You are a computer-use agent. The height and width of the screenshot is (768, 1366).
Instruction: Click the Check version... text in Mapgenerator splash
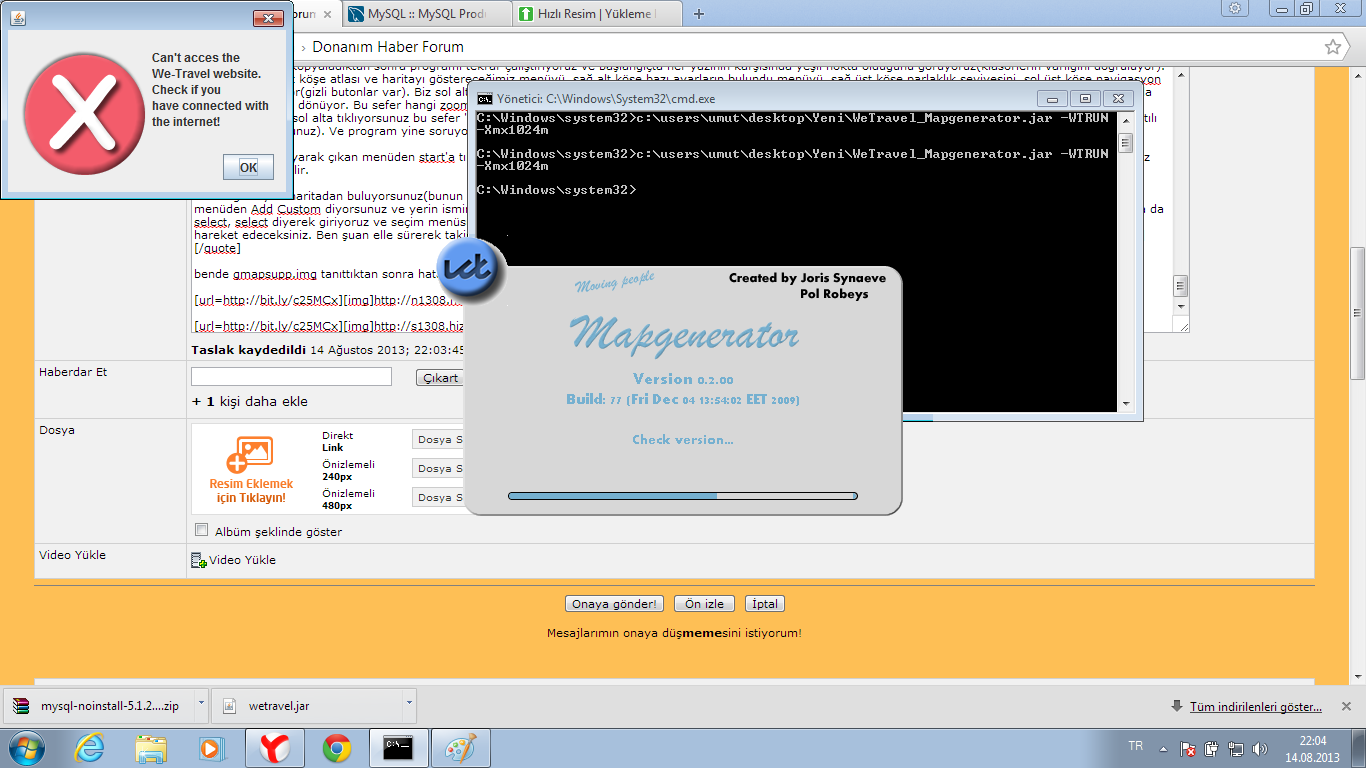click(x=683, y=440)
